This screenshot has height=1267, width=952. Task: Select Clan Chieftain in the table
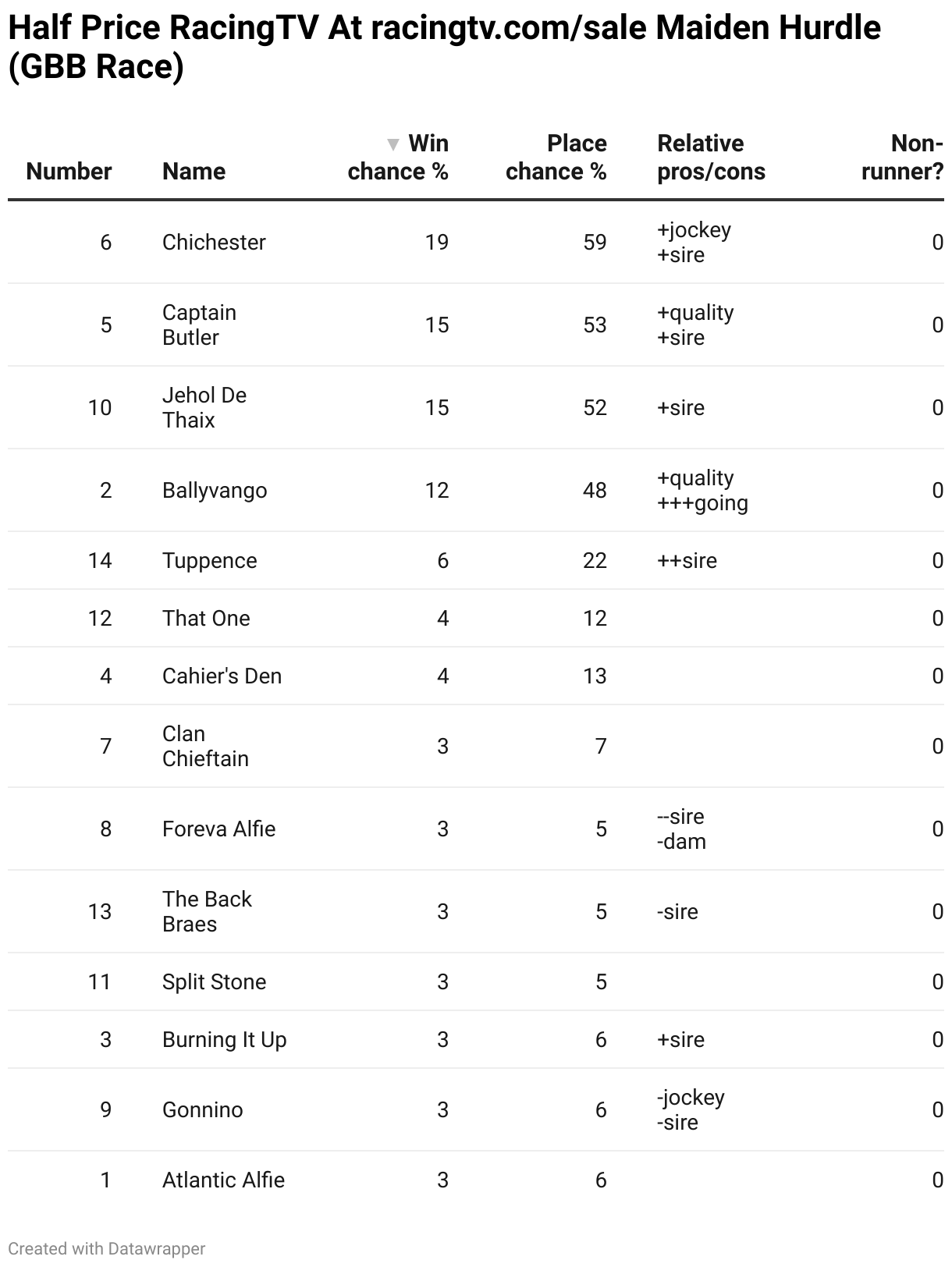click(205, 746)
